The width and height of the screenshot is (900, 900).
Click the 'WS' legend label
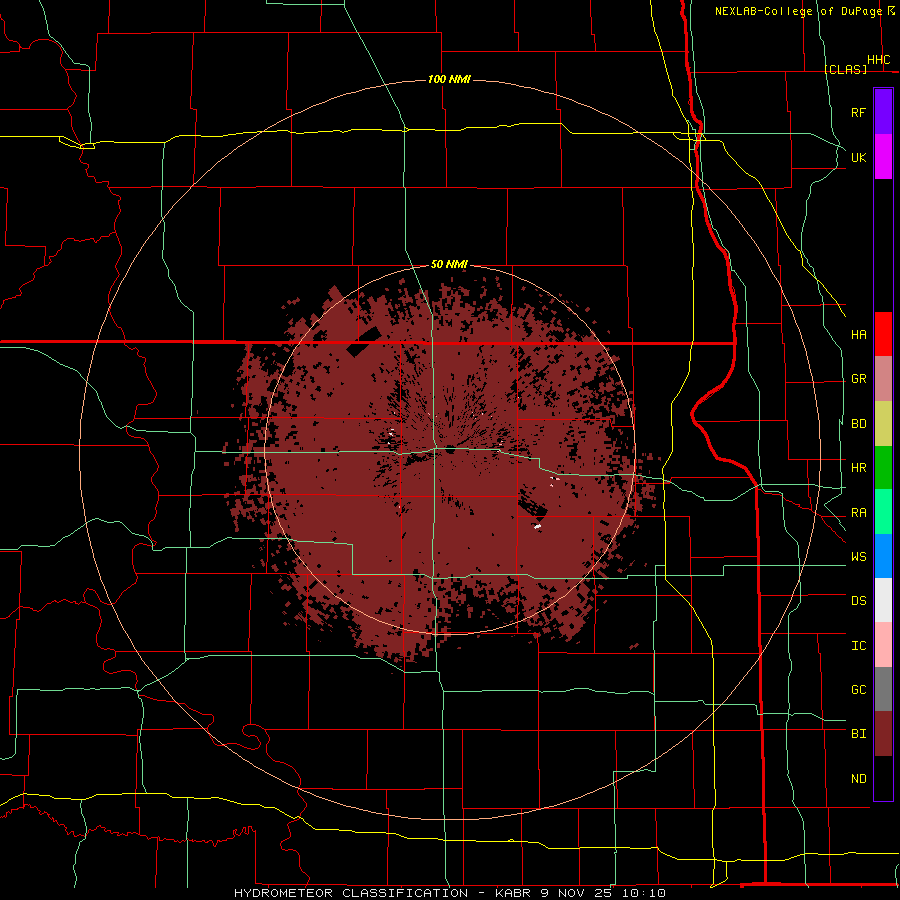[859, 557]
